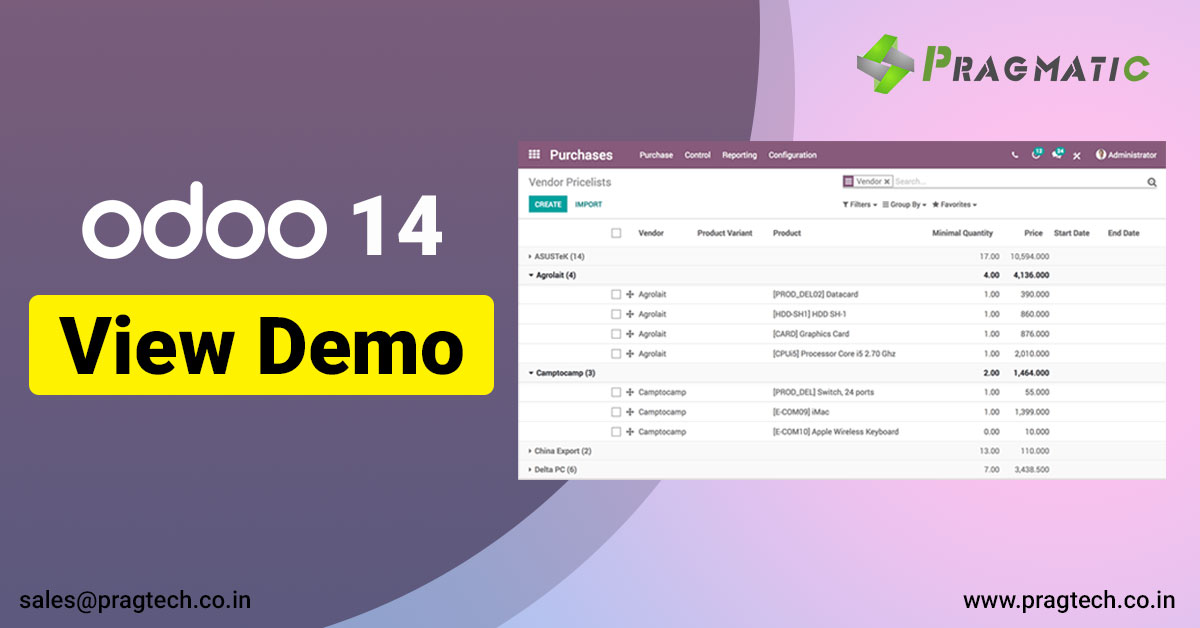Expand the China Export (2) group

coord(560,451)
